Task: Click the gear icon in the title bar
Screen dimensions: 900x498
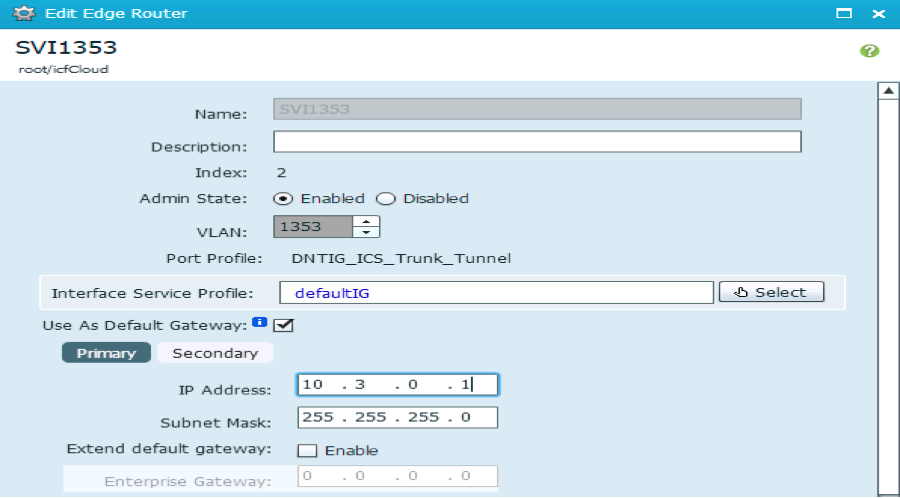Action: coord(17,14)
